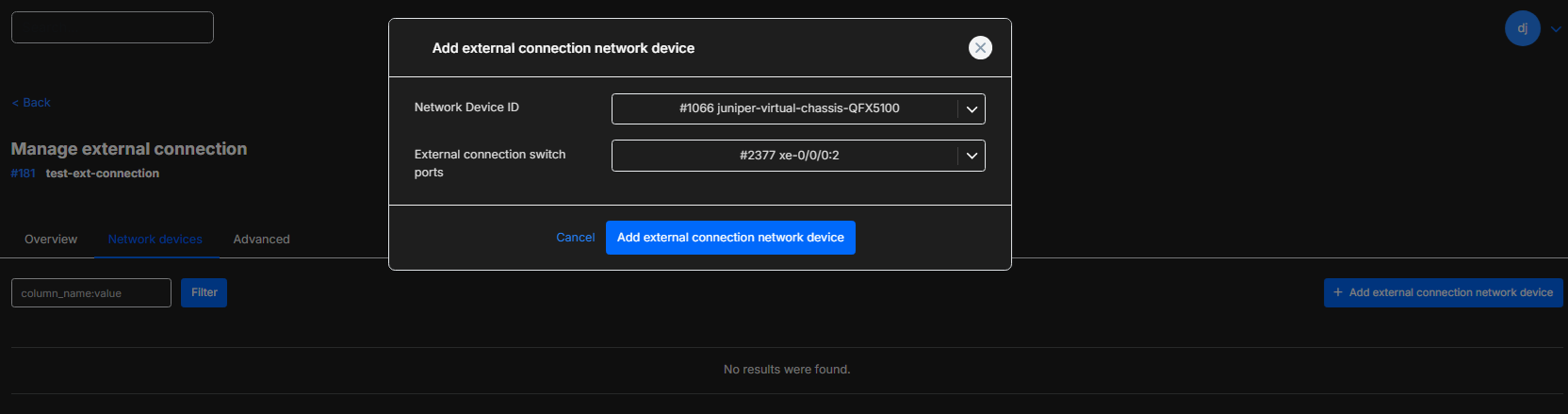Click the #2377 xe-0/0/0:2 port value
Screen dimensions: 1568x414
click(x=789, y=156)
